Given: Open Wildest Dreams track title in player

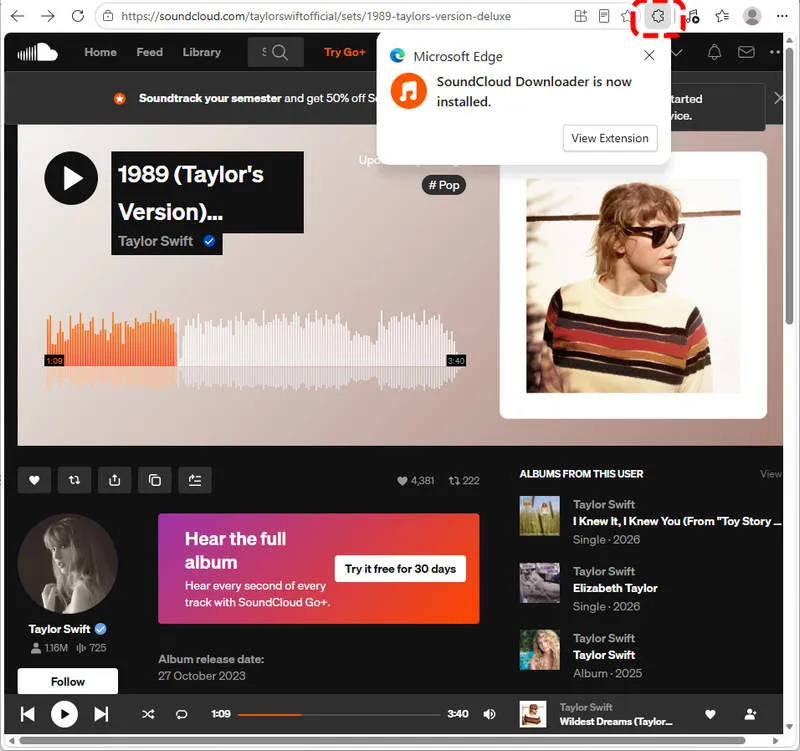Looking at the screenshot, I should (616, 721).
